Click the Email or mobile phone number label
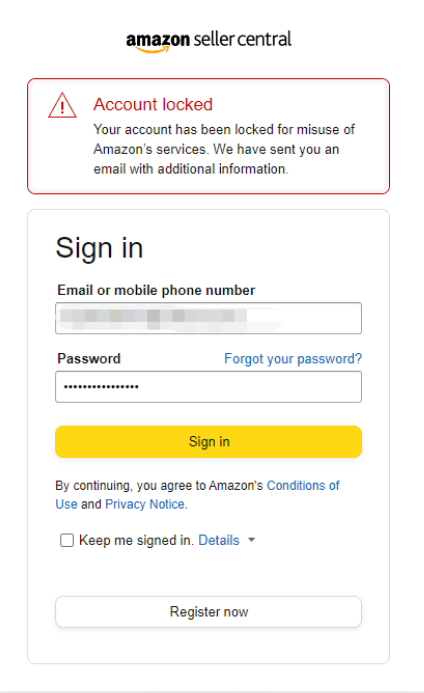The image size is (424, 693). 156,290
